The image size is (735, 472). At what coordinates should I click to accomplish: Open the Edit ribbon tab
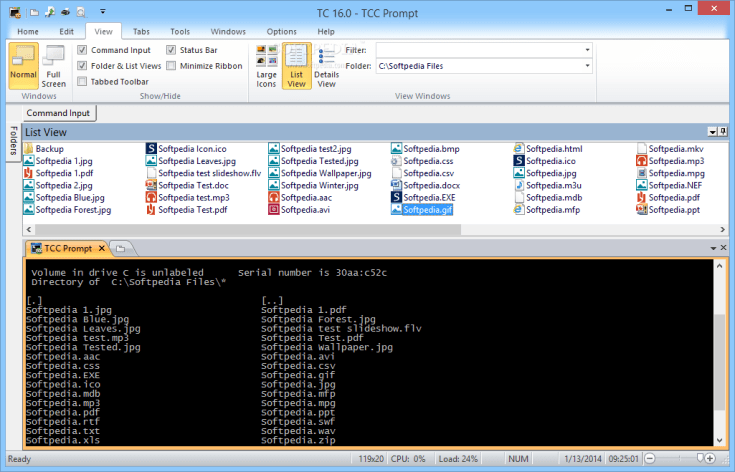click(x=66, y=31)
